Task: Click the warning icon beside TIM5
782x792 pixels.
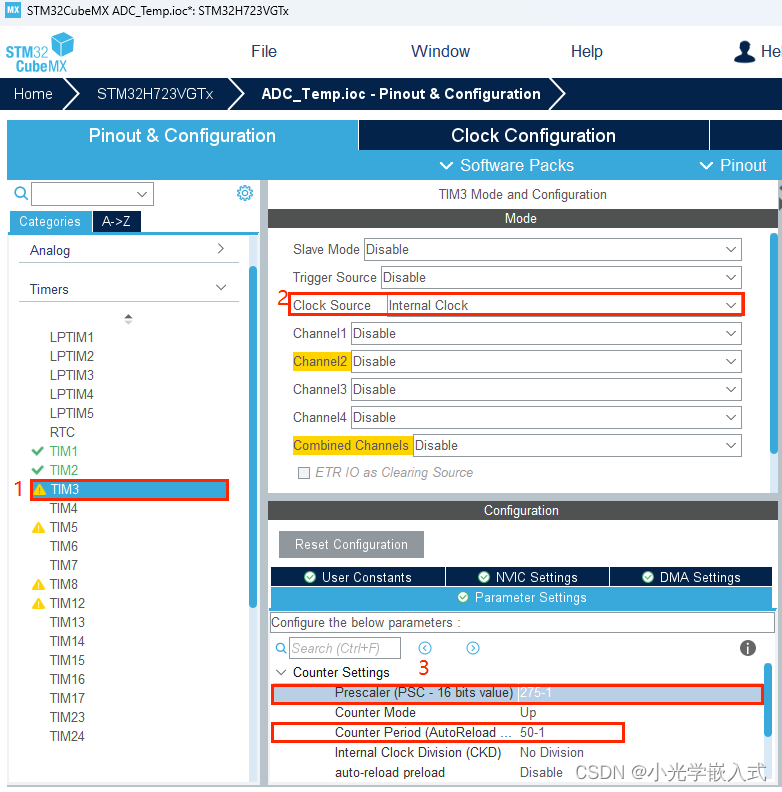Action: coord(38,528)
